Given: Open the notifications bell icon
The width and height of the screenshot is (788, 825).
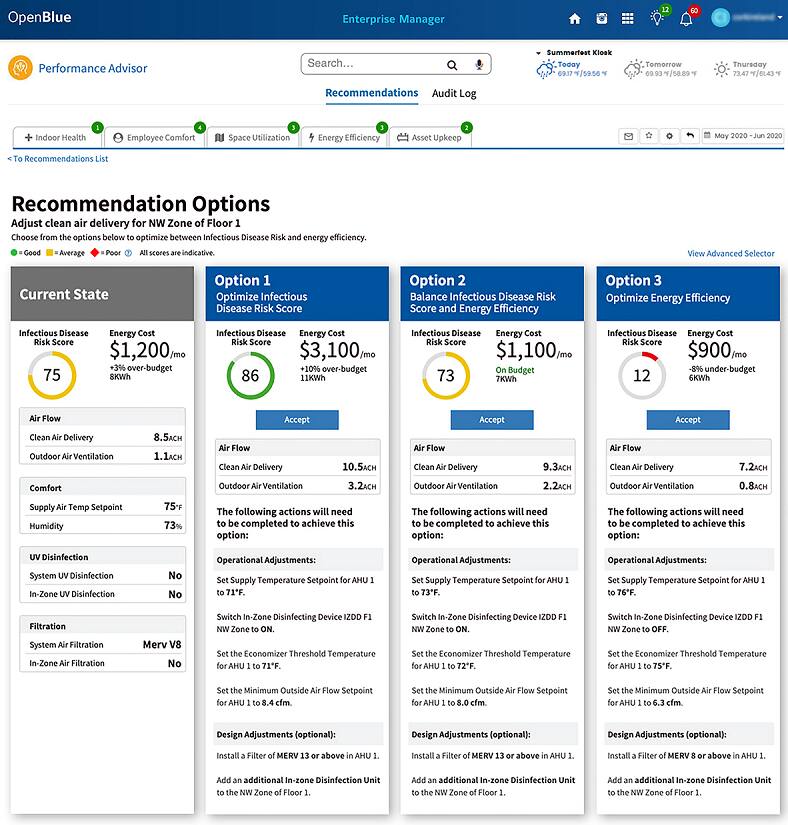Looking at the screenshot, I should coord(686,19).
